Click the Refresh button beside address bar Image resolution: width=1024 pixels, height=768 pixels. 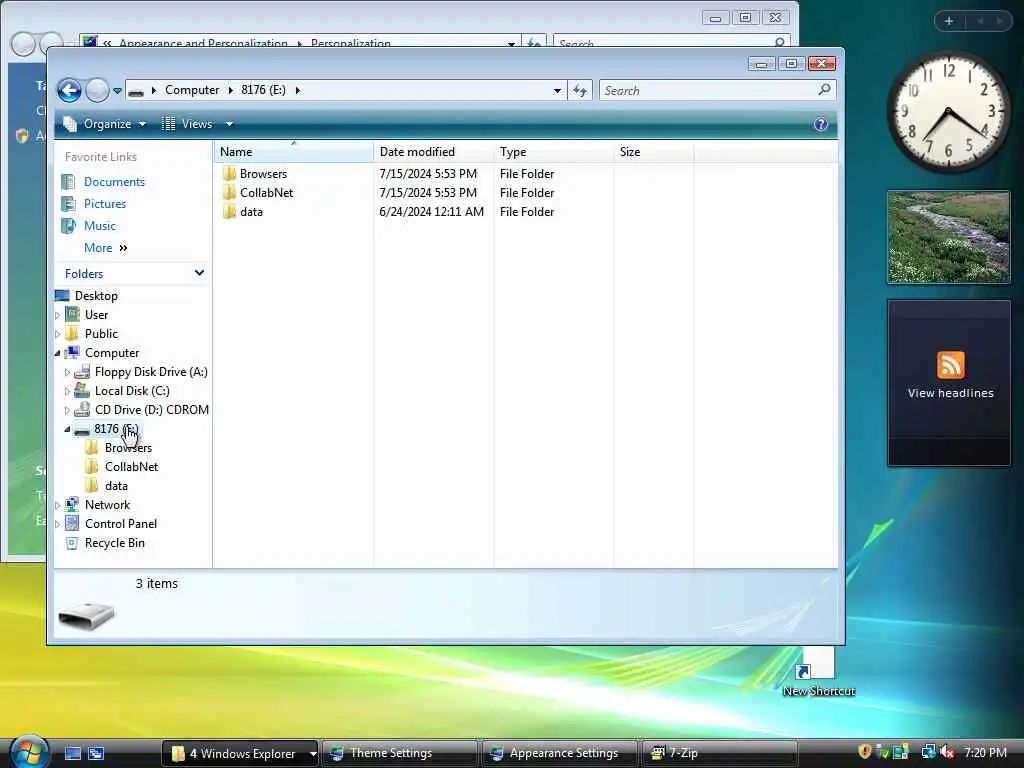tap(580, 90)
